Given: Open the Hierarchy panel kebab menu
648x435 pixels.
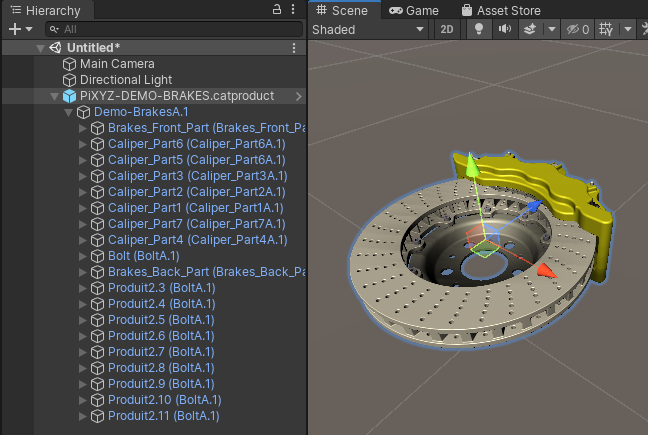Looking at the screenshot, I should click(293, 9).
